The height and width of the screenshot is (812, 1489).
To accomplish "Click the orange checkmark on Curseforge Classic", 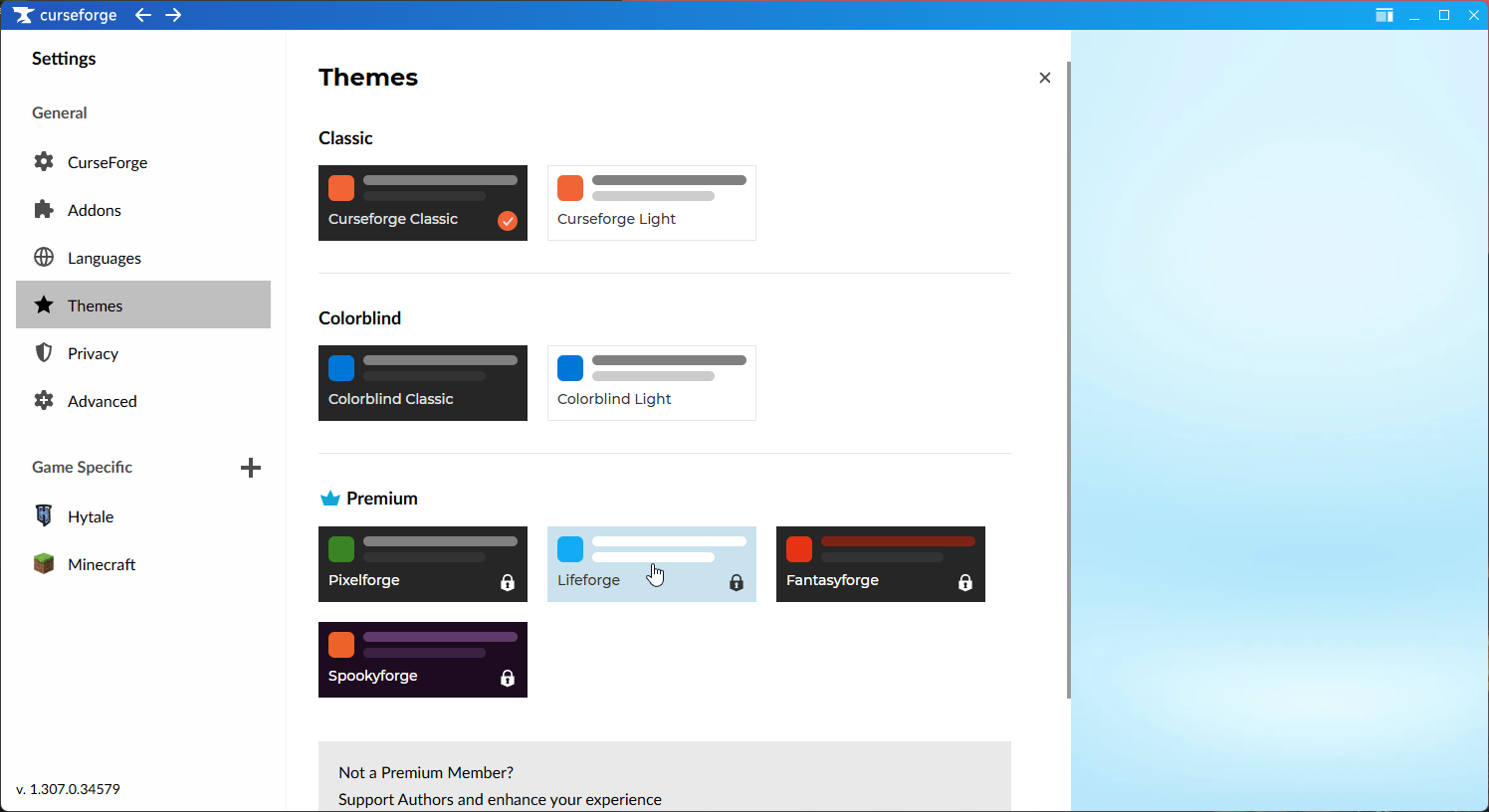I will pos(508,221).
